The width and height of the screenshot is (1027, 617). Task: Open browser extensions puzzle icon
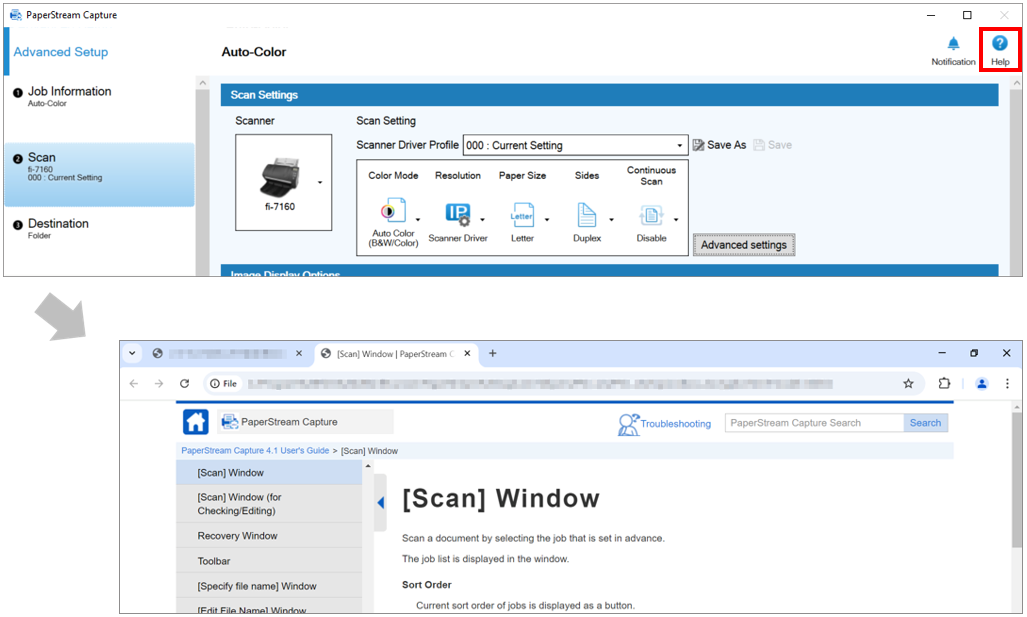point(944,384)
